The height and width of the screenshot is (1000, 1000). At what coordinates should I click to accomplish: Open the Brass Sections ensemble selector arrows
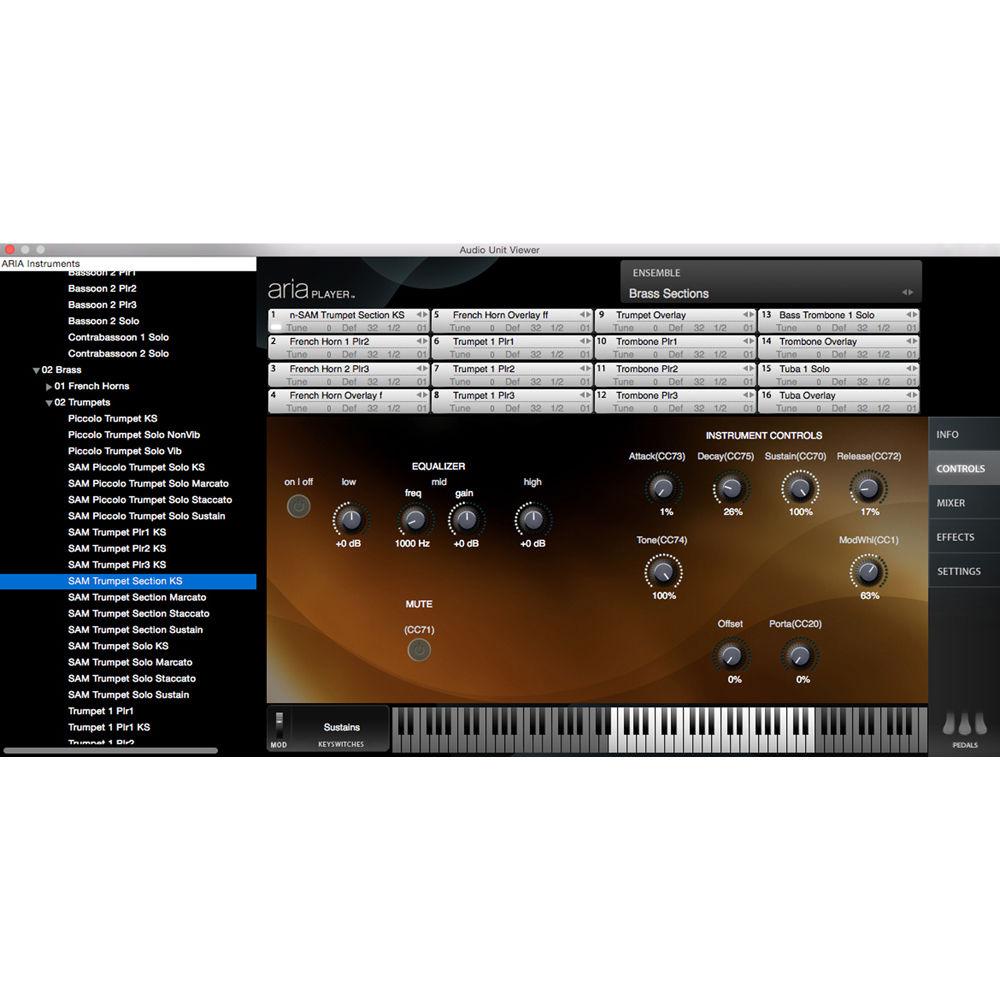pos(907,293)
